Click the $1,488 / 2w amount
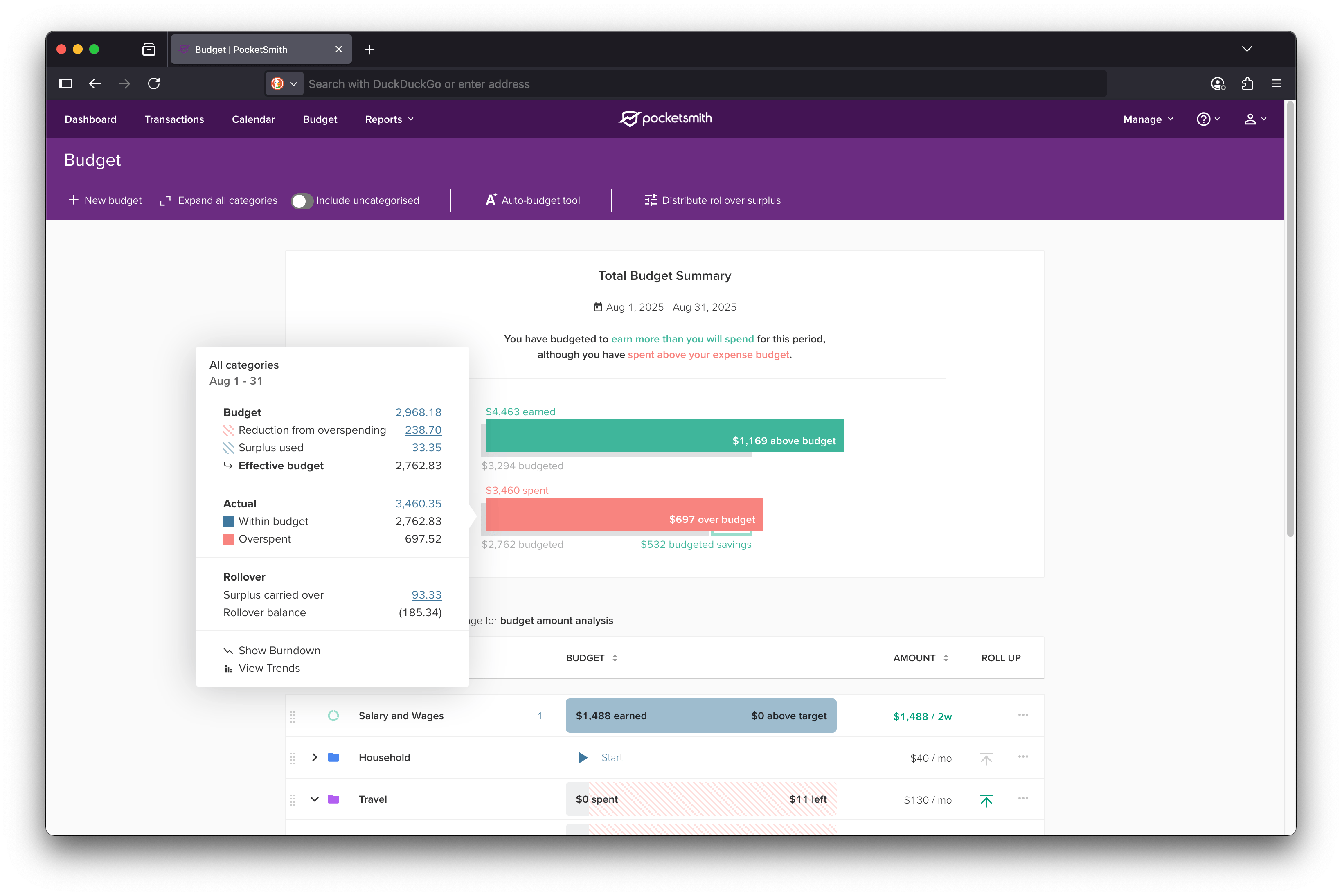 click(x=922, y=716)
